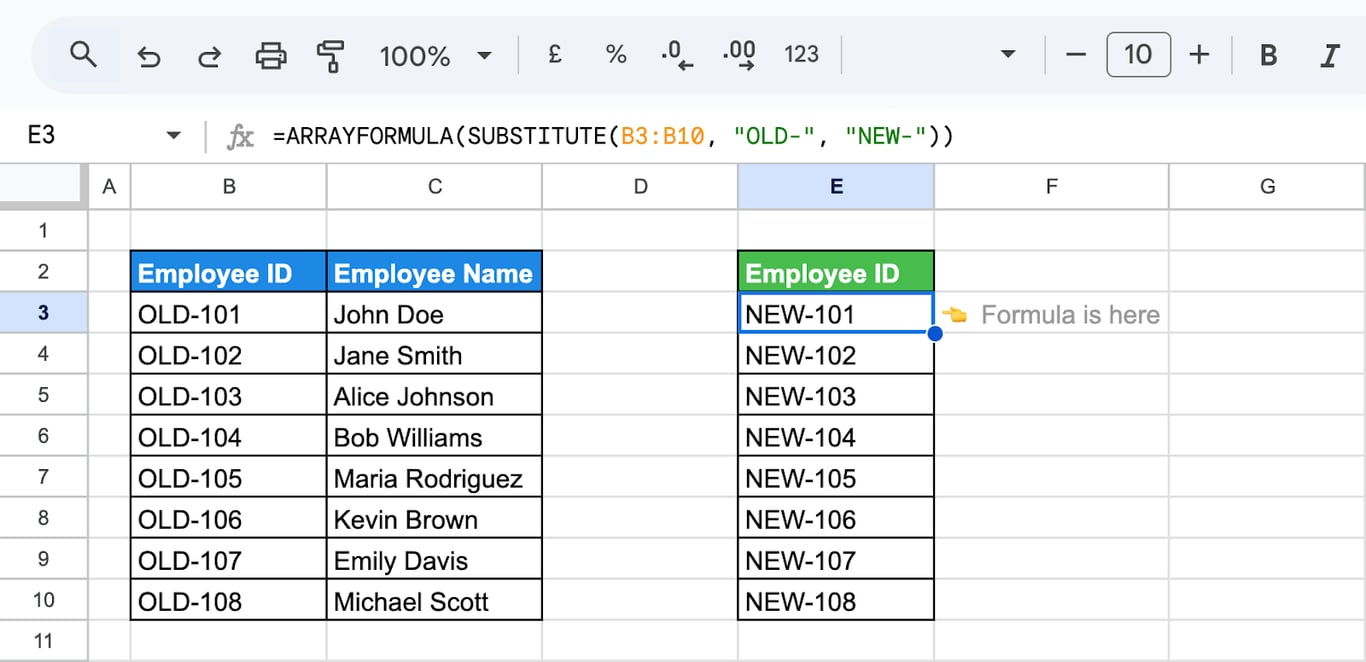
Task: Select column A header
Action: pyautogui.click(x=109, y=187)
